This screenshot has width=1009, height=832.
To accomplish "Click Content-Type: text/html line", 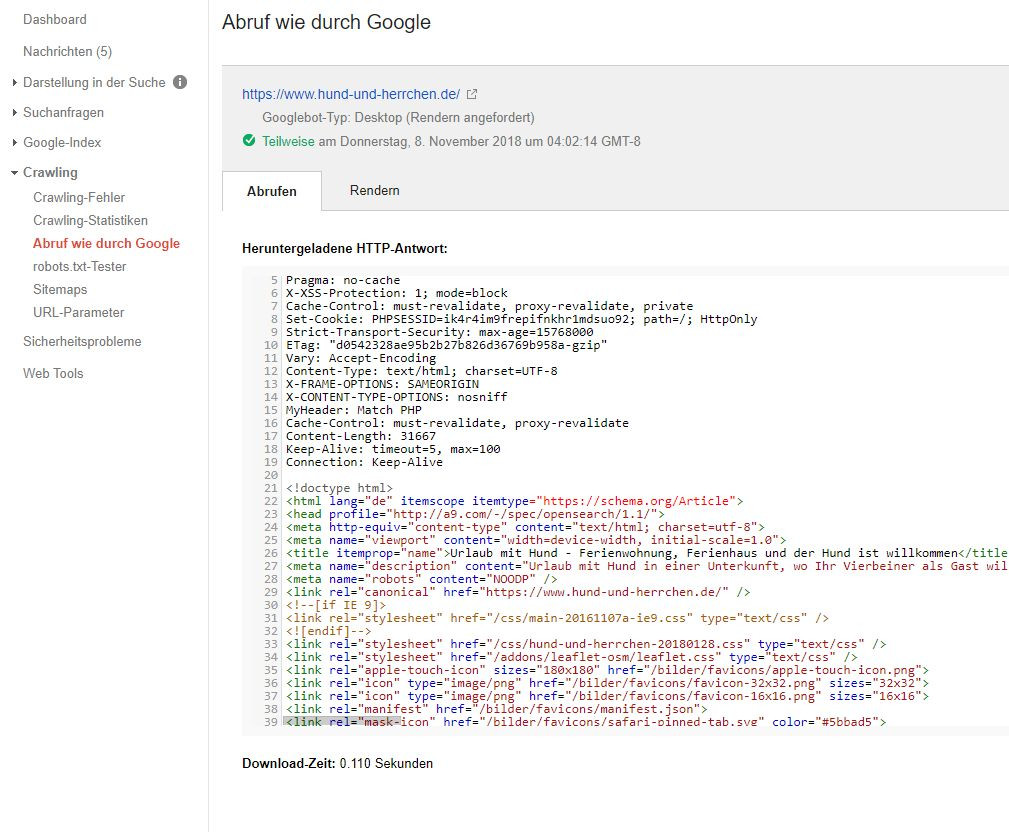I will tap(421, 371).
